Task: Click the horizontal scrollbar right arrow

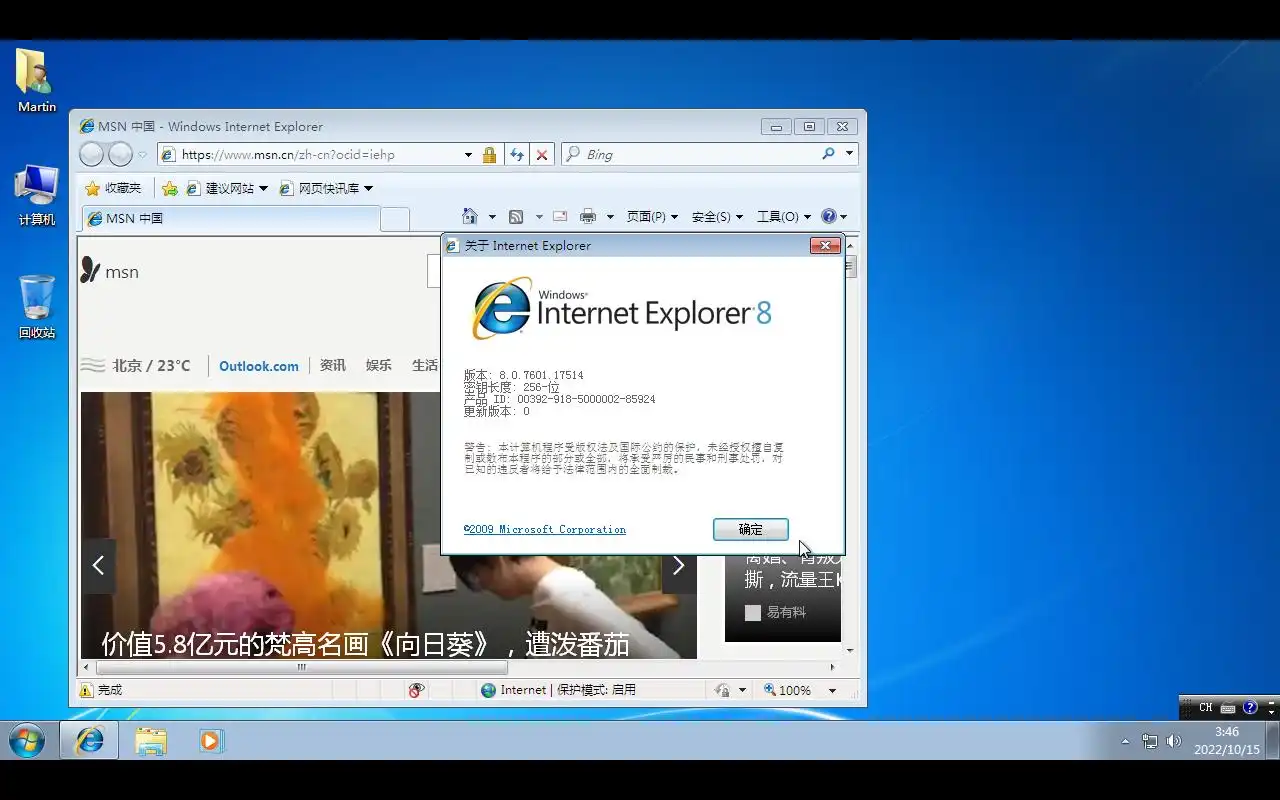Action: click(832, 667)
